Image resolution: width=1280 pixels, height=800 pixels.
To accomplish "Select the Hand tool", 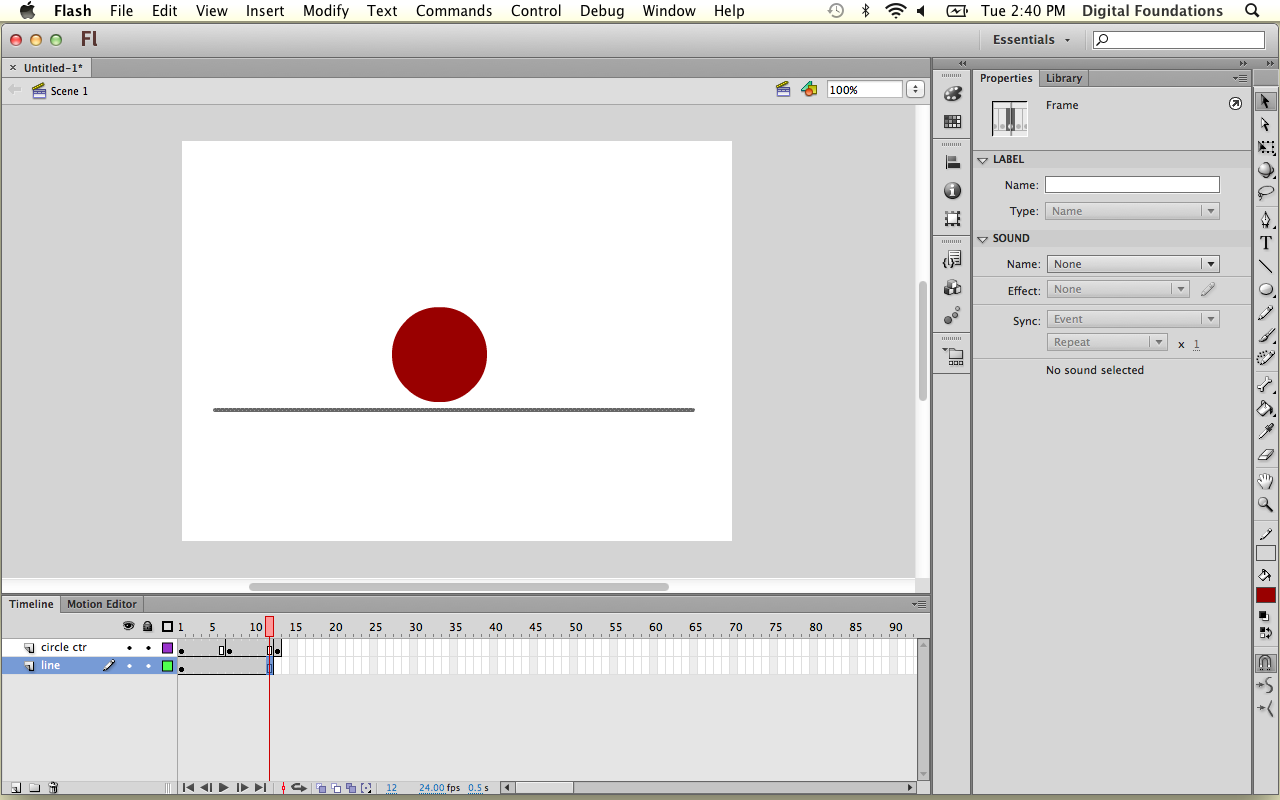I will pyautogui.click(x=1265, y=481).
